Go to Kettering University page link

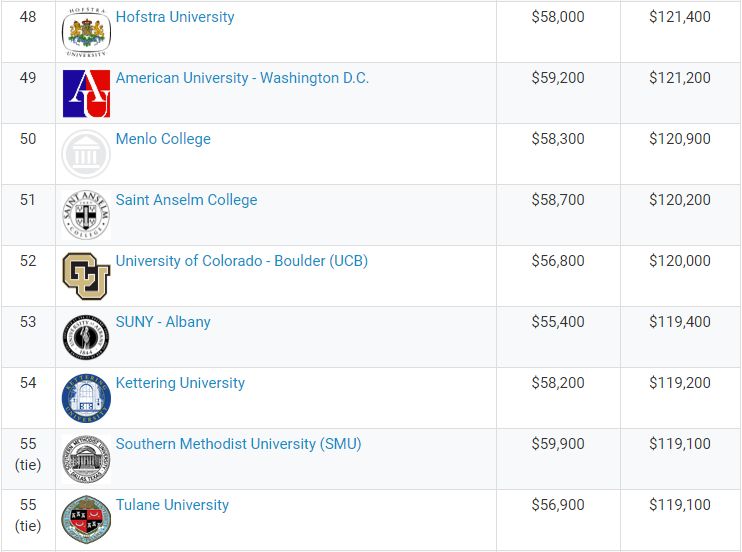click(180, 383)
